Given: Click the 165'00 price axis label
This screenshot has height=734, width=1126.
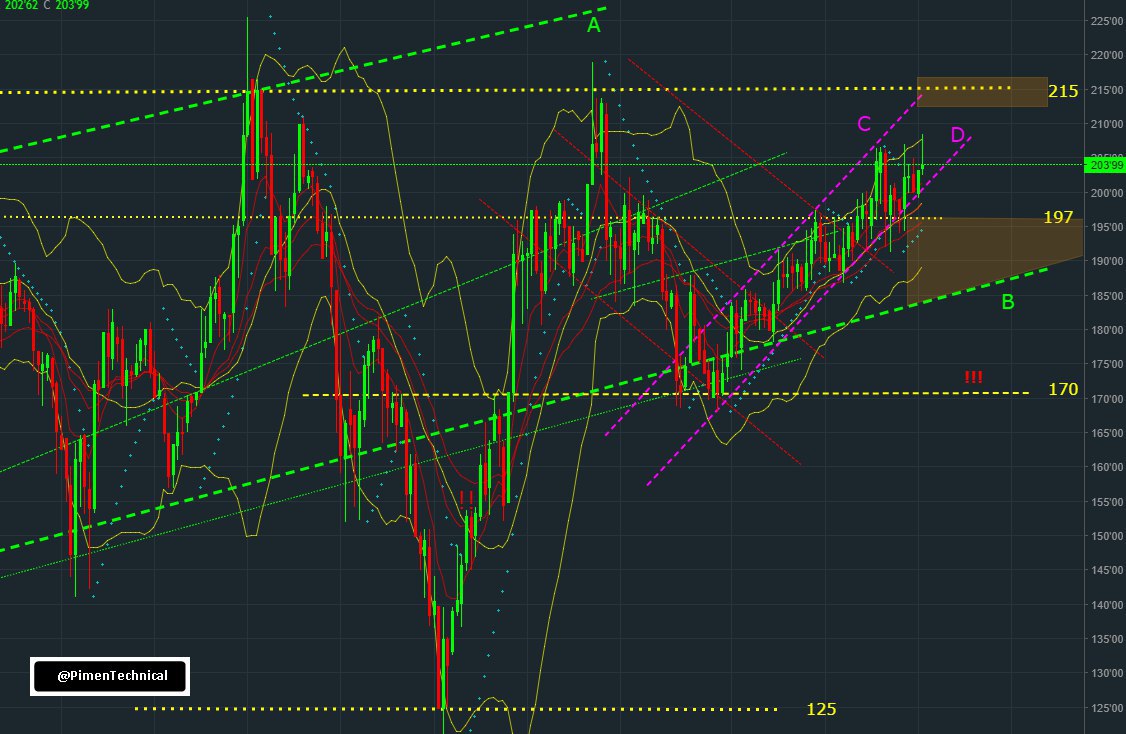Looking at the screenshot, I should coord(1107,433).
